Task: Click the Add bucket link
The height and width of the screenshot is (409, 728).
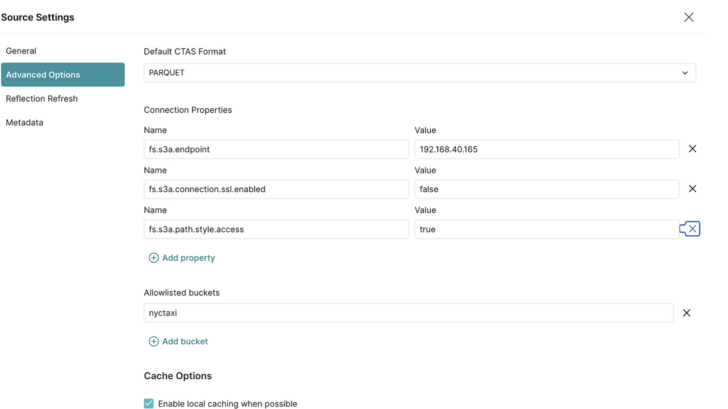Action: [185, 341]
